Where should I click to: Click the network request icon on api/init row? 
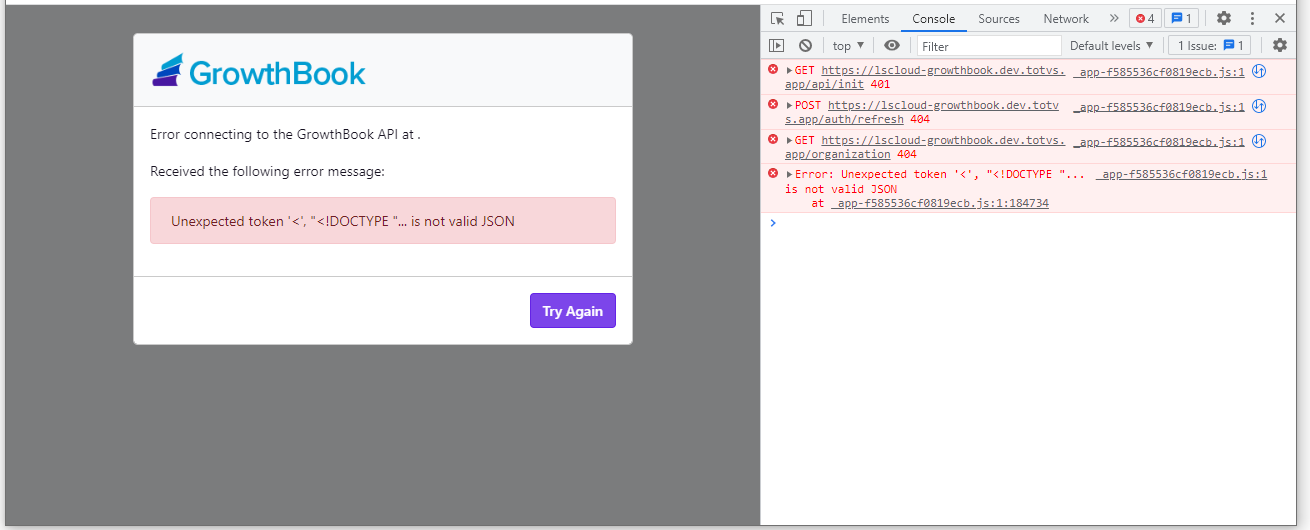1259,71
